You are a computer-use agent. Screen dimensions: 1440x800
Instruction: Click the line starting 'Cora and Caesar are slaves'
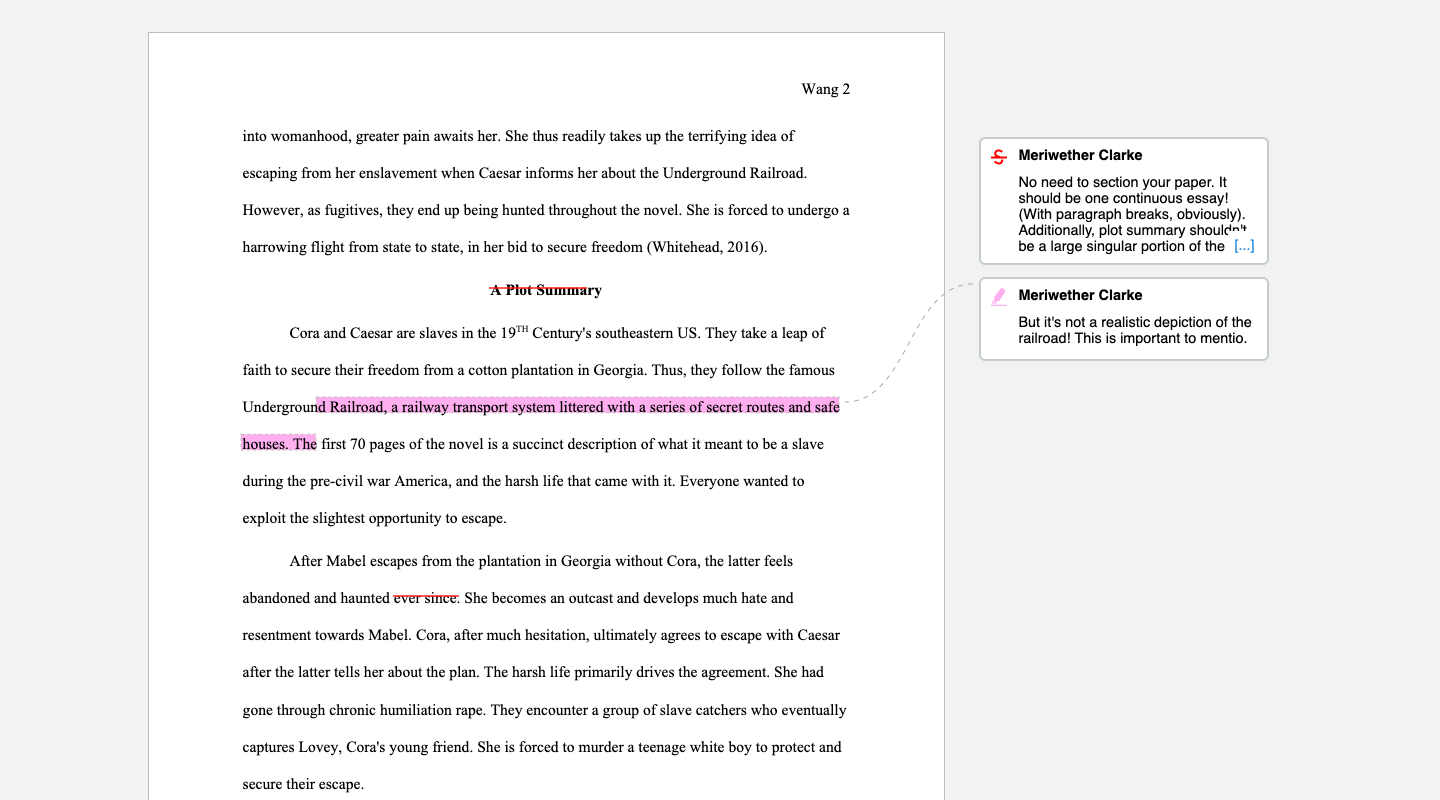(x=557, y=333)
